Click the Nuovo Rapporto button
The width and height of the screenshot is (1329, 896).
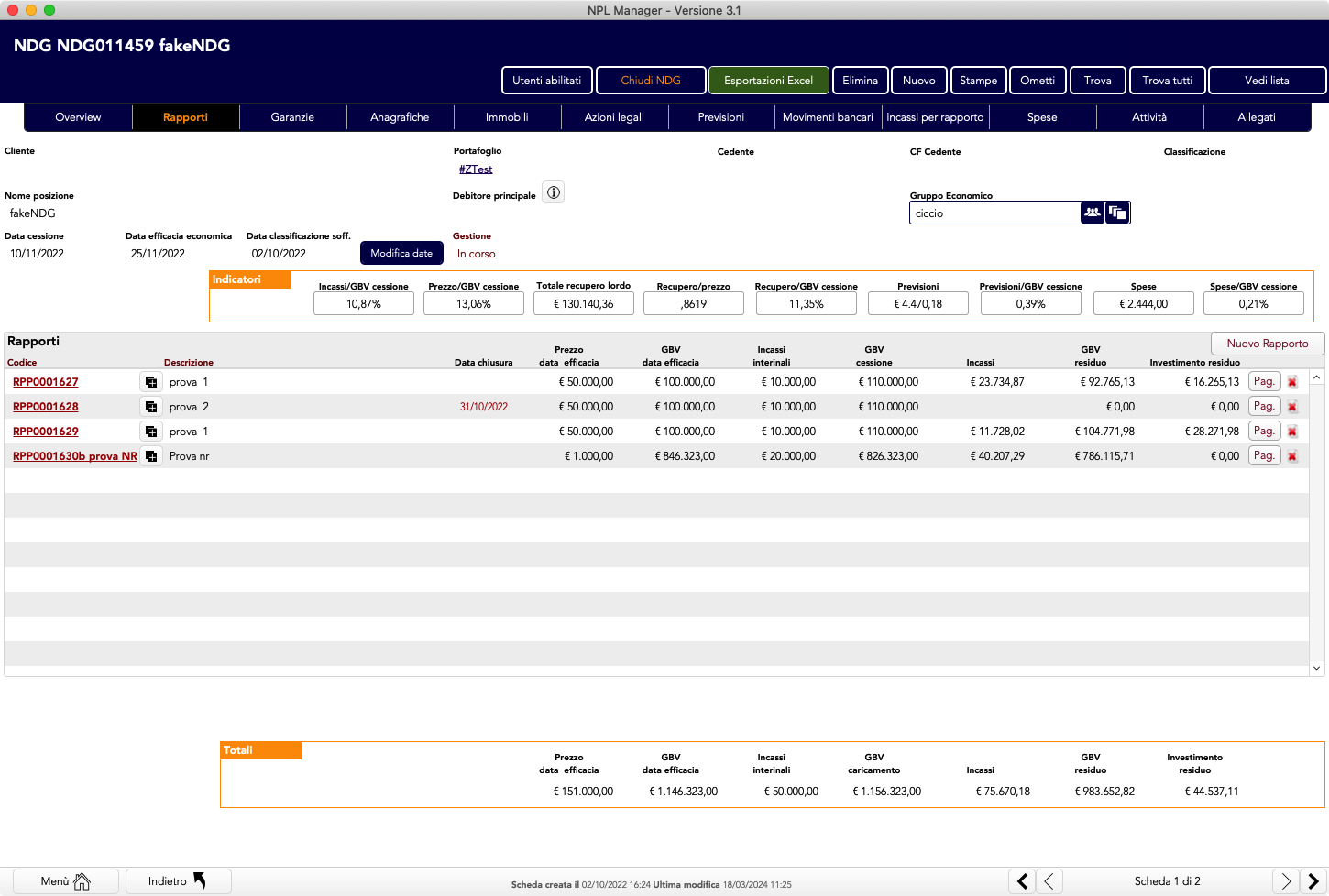click(1268, 344)
